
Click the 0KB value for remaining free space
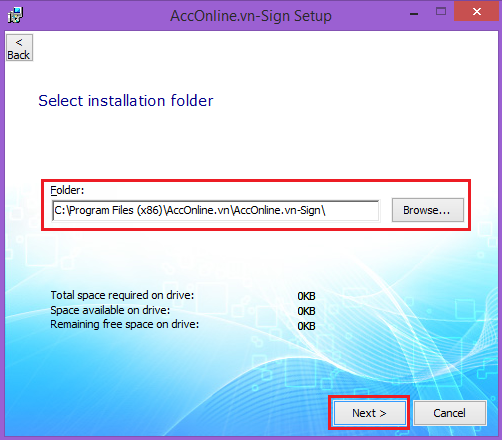click(306, 326)
